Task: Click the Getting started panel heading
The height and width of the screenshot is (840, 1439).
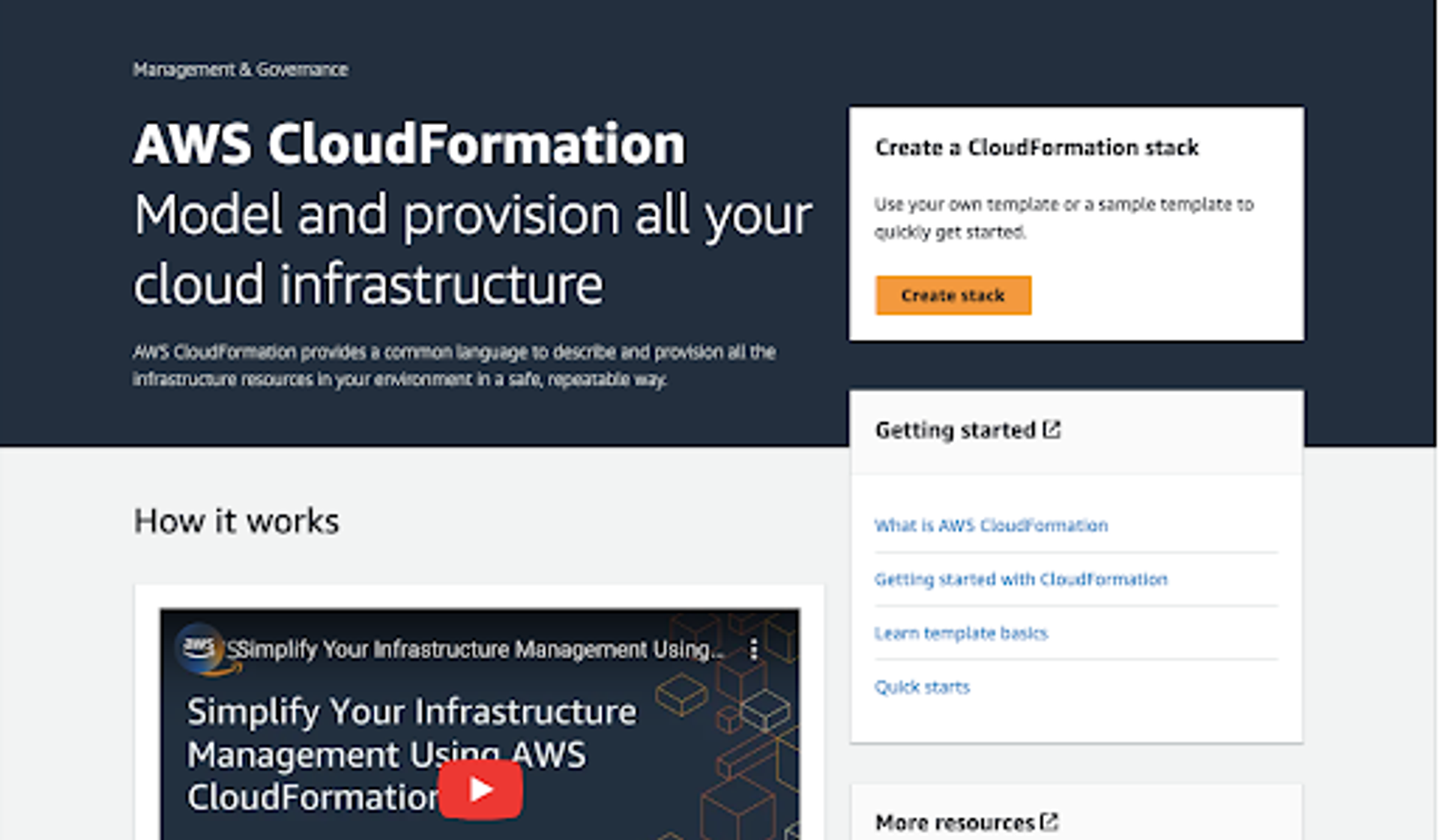Action: pos(955,430)
